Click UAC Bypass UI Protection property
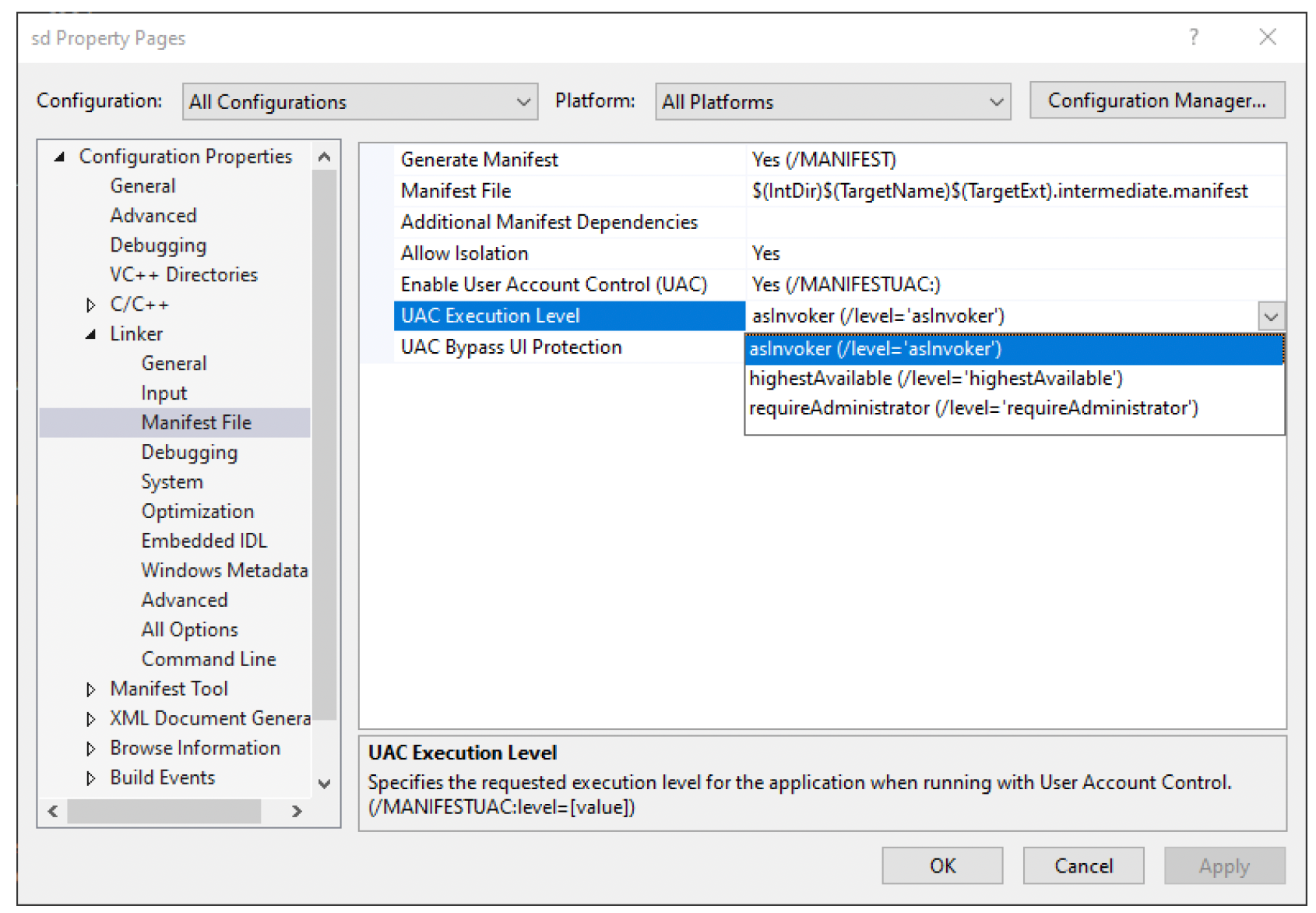Image resolution: width=1316 pixels, height=913 pixels. pyautogui.click(x=511, y=347)
